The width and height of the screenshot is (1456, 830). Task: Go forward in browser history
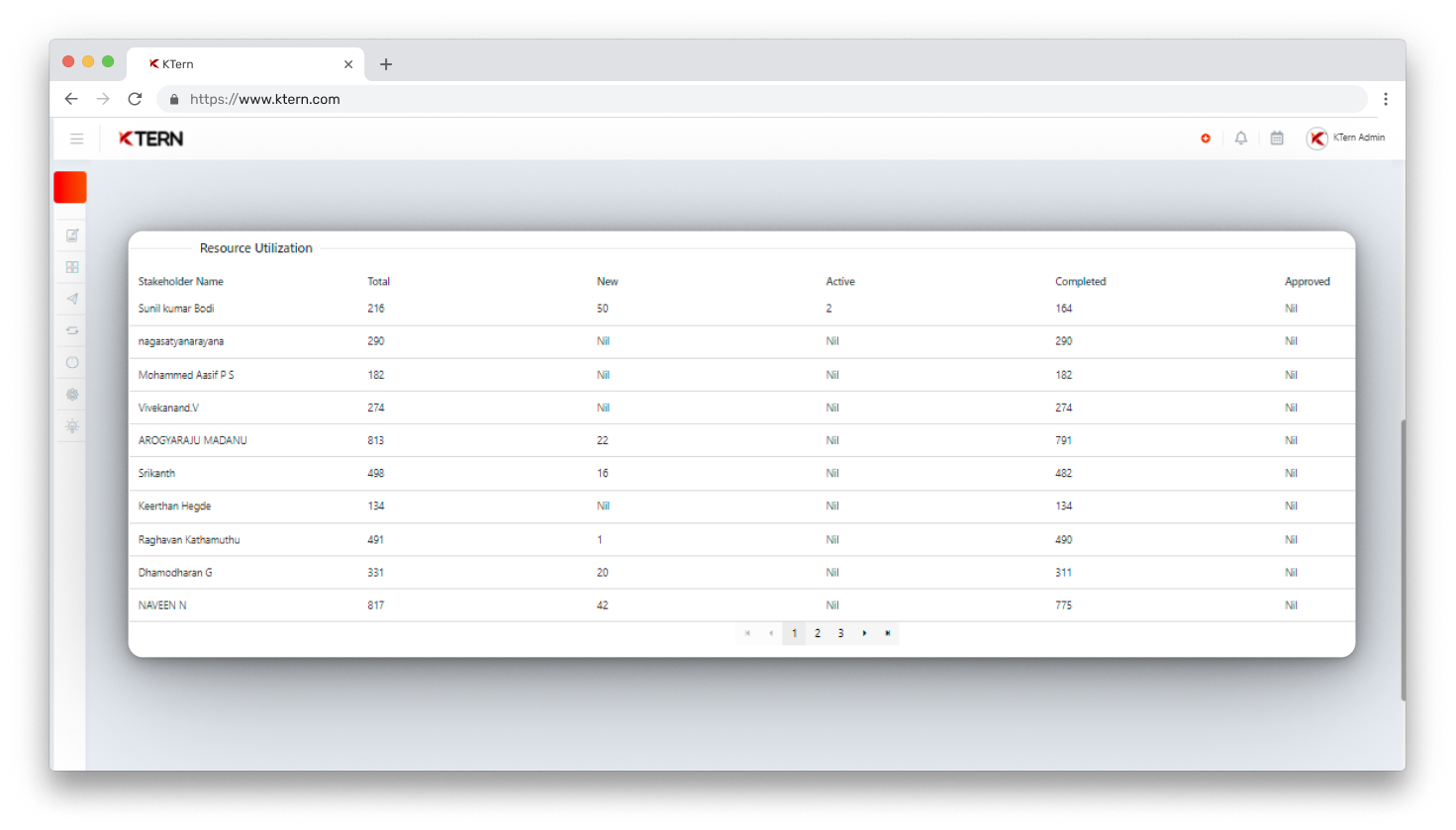click(103, 99)
